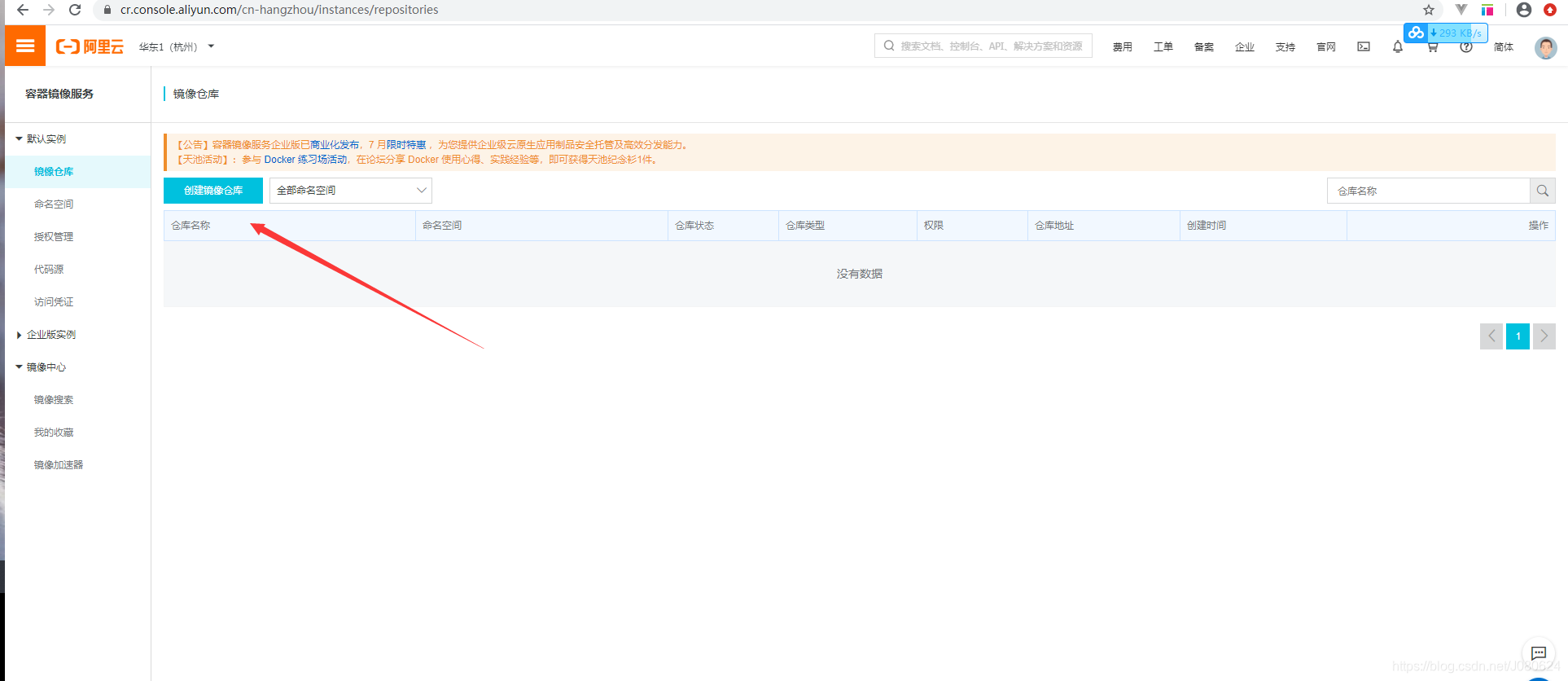Click the red Chrome update icon
Screen dimensions: 1568x681
(1550, 10)
